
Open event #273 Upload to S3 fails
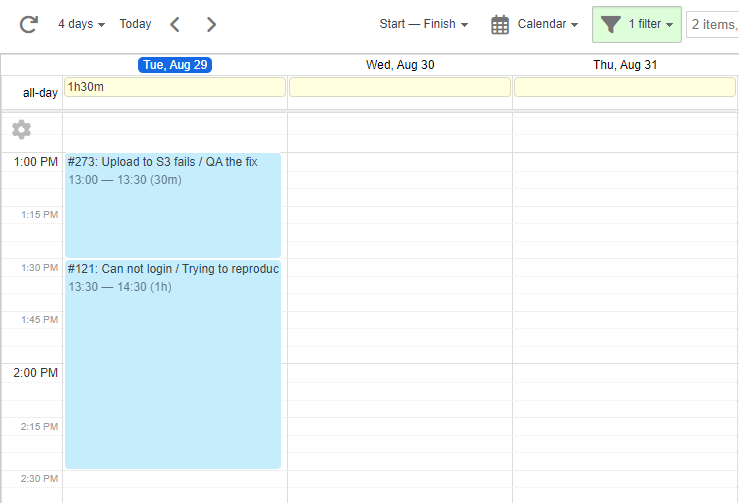tap(173, 205)
